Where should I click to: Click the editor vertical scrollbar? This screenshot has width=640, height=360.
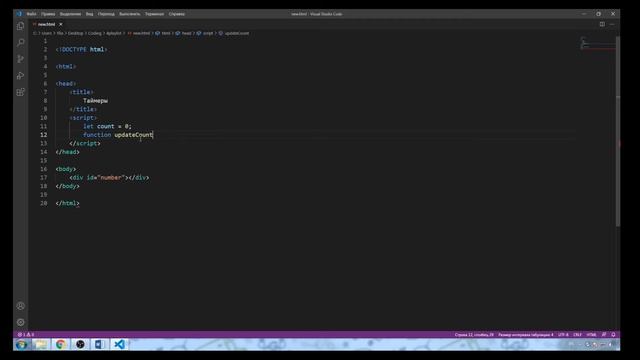[x=618, y=131]
